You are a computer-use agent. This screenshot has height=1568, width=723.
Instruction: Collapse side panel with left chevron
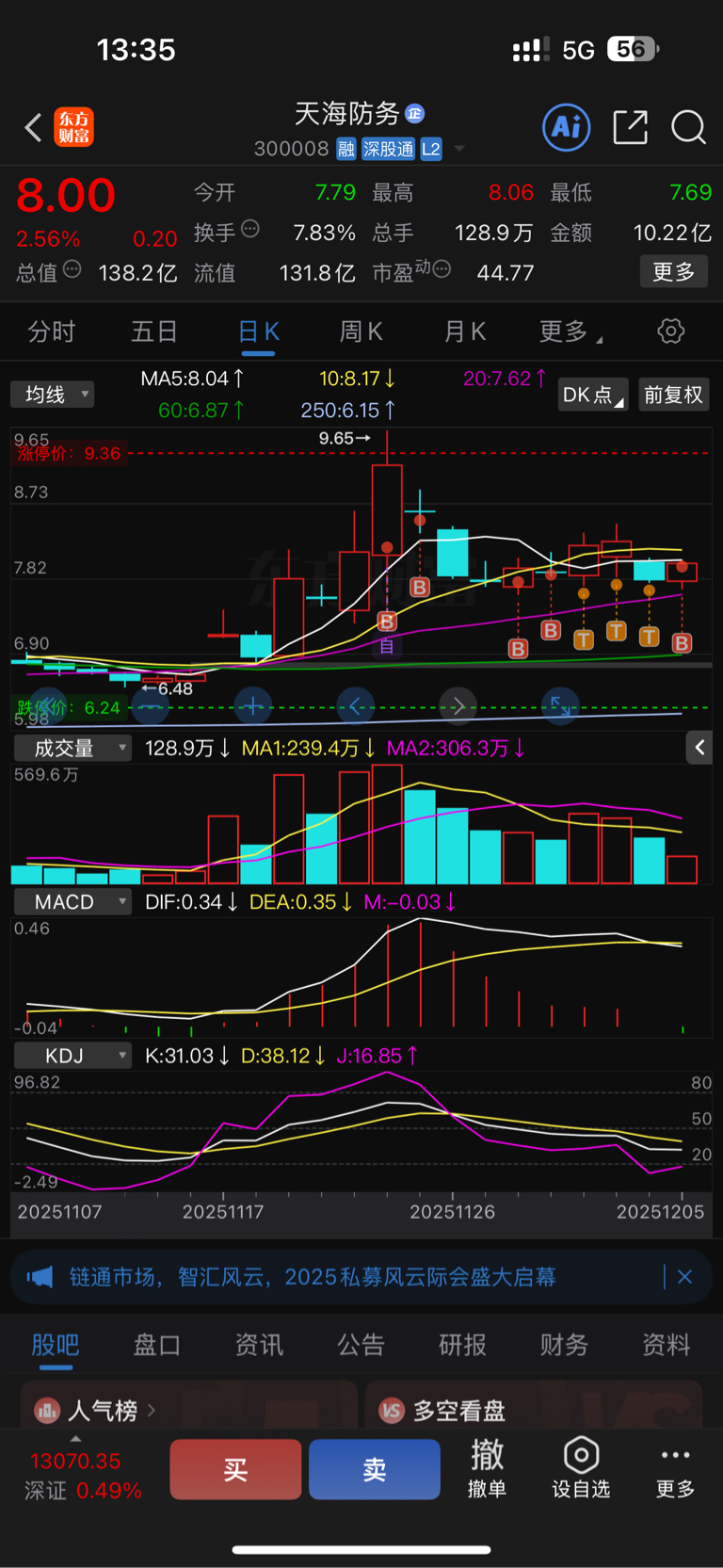click(x=699, y=748)
